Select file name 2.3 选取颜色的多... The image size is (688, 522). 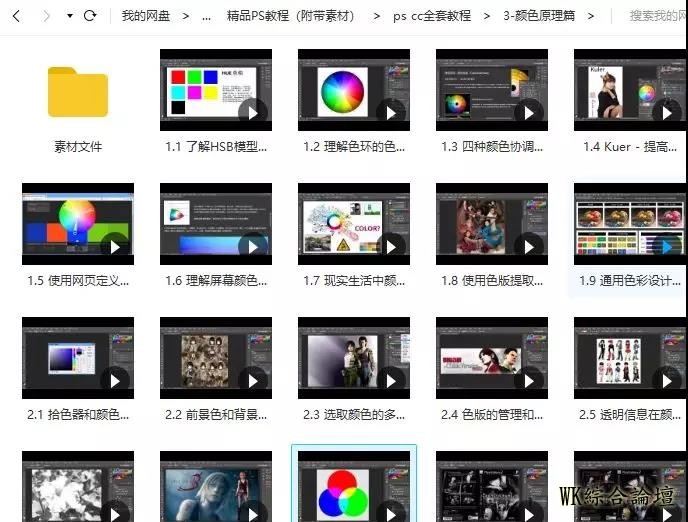[x=354, y=414]
